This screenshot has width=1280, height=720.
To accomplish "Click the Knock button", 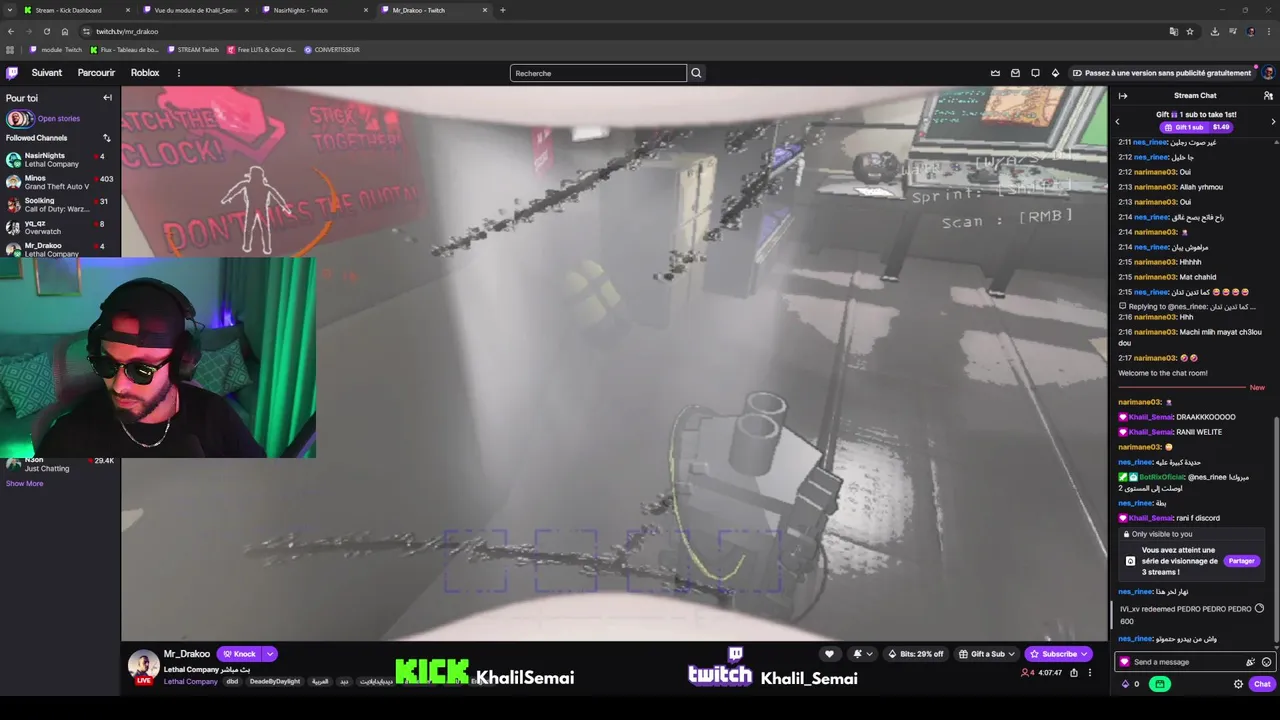I will click(239, 654).
